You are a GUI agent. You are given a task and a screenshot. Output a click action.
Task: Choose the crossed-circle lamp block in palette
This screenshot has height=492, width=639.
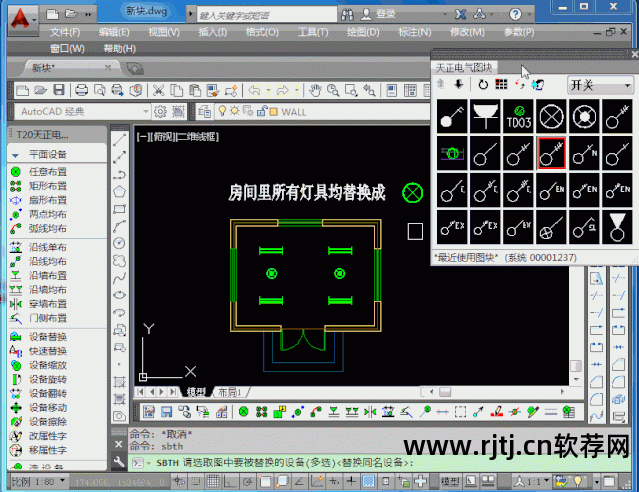pyautogui.click(x=551, y=116)
